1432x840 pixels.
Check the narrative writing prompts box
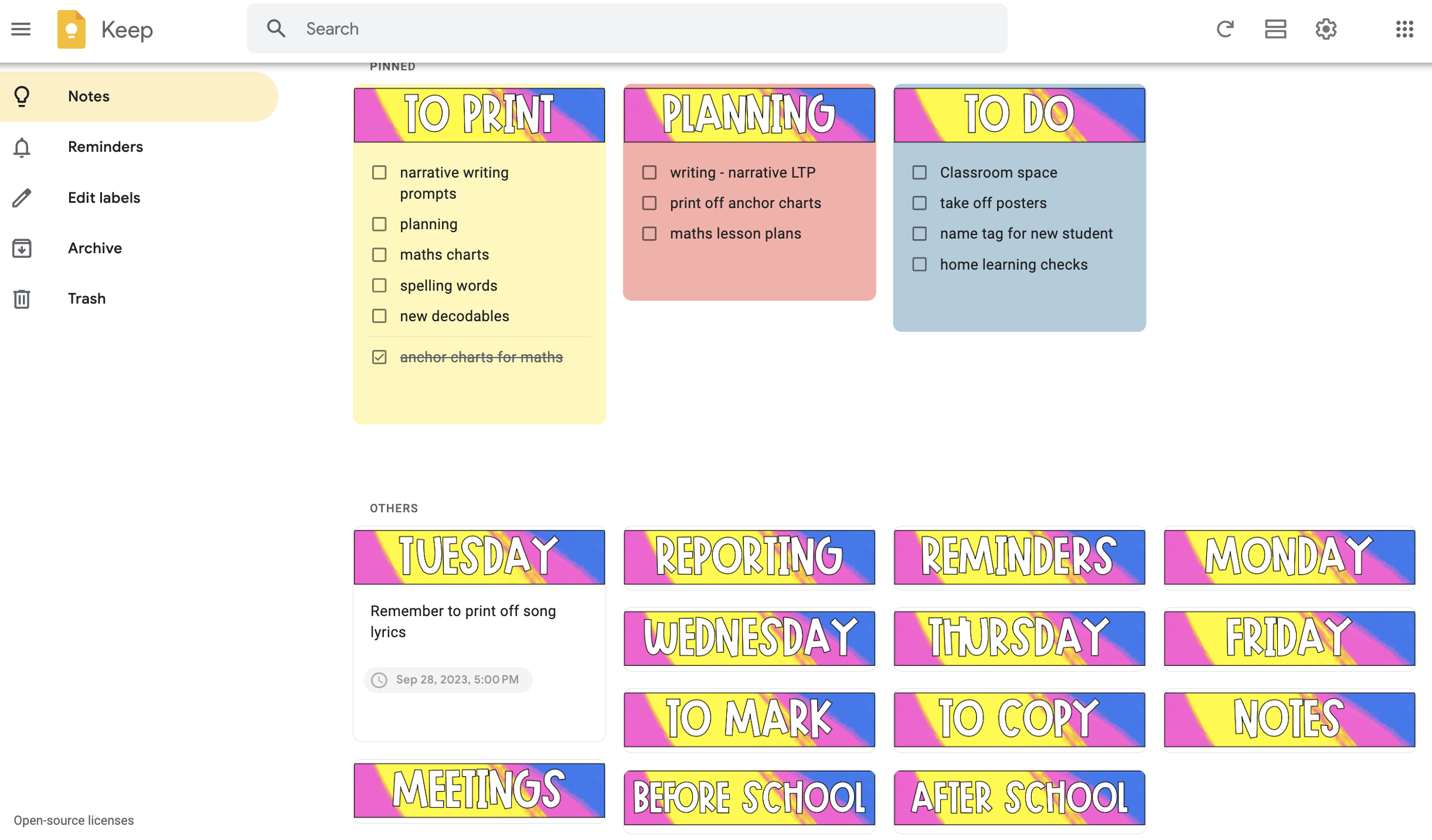point(379,172)
